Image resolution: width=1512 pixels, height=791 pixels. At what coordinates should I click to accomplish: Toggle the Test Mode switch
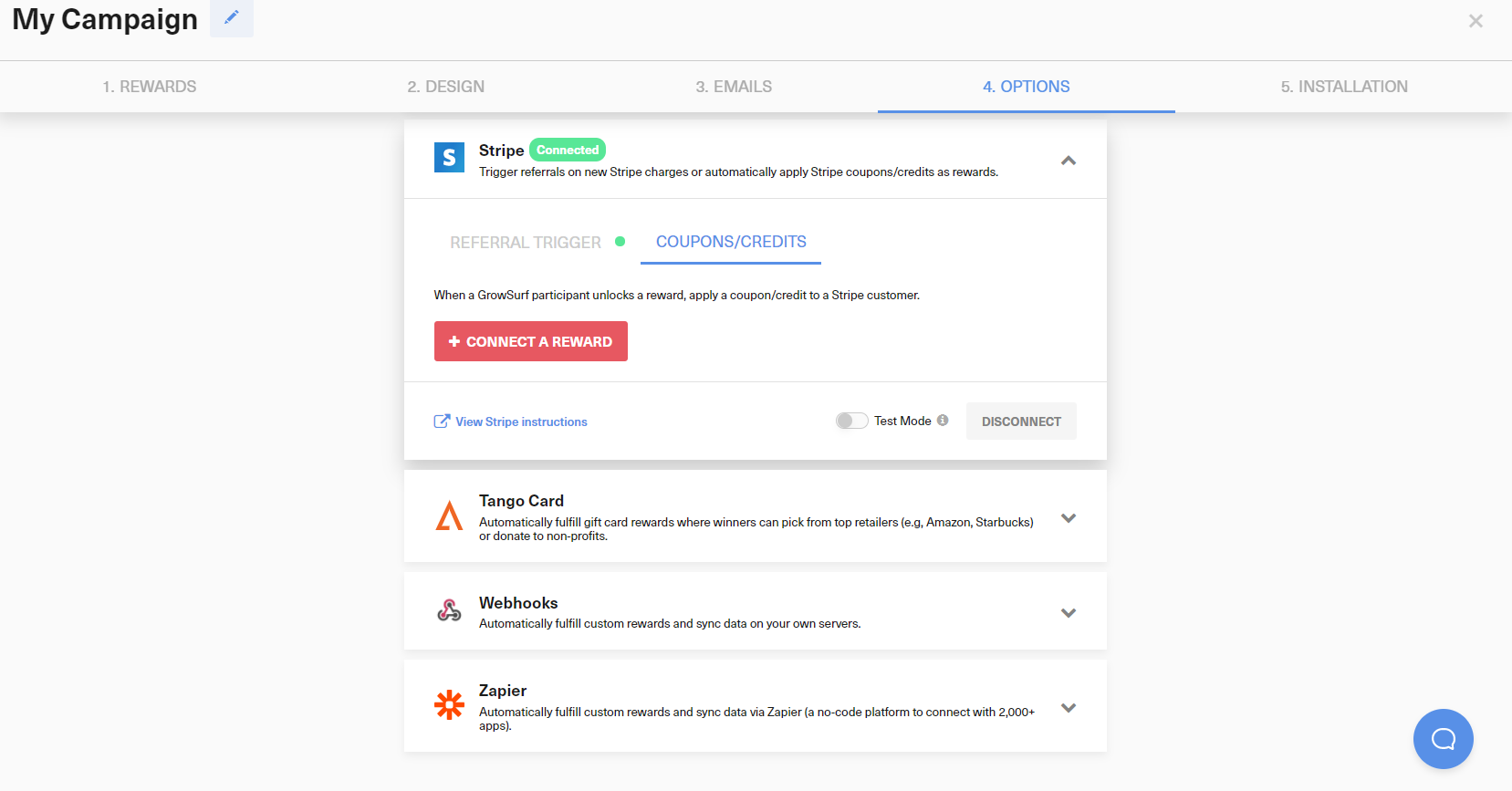tap(851, 421)
